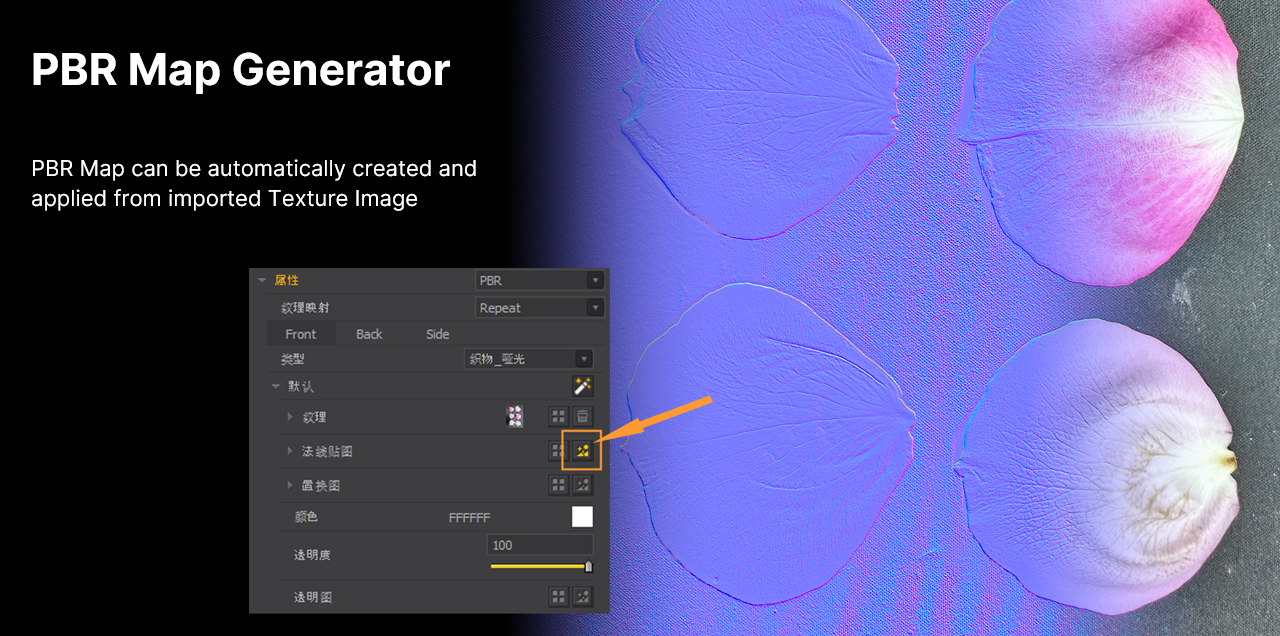Delete the texture using the trash icon
Screen dimensions: 1280x636
coord(581,416)
